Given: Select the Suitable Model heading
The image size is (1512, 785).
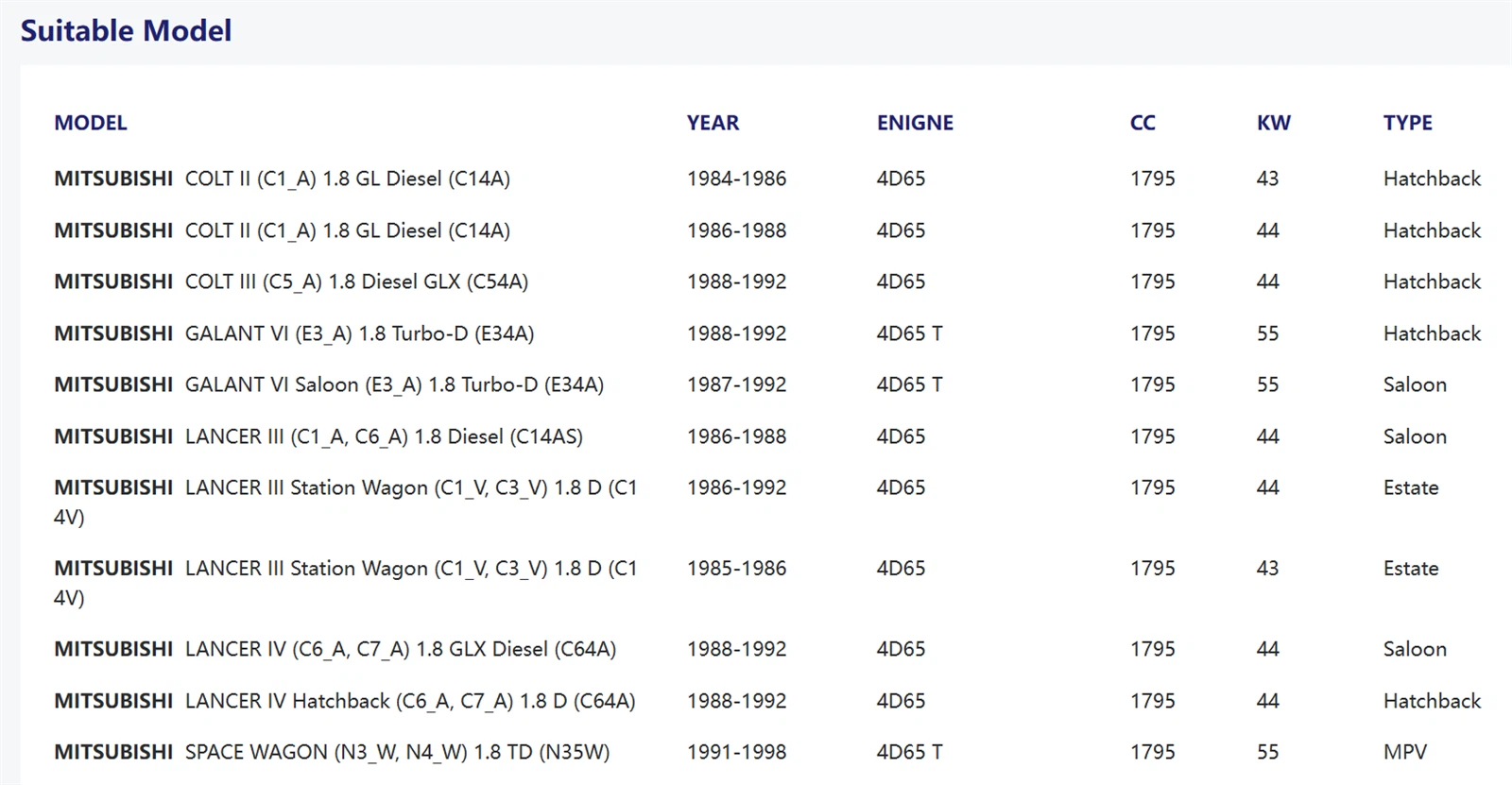Looking at the screenshot, I should point(126,30).
